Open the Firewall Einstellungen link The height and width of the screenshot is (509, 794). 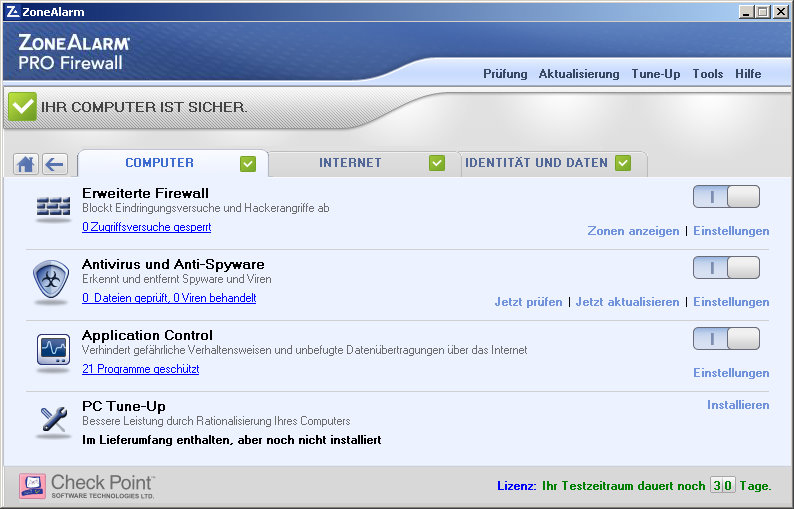(731, 231)
